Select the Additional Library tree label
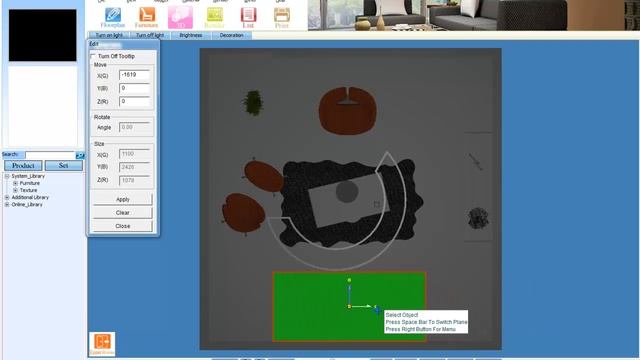Viewport: 640px width, 360px height. 30,198
